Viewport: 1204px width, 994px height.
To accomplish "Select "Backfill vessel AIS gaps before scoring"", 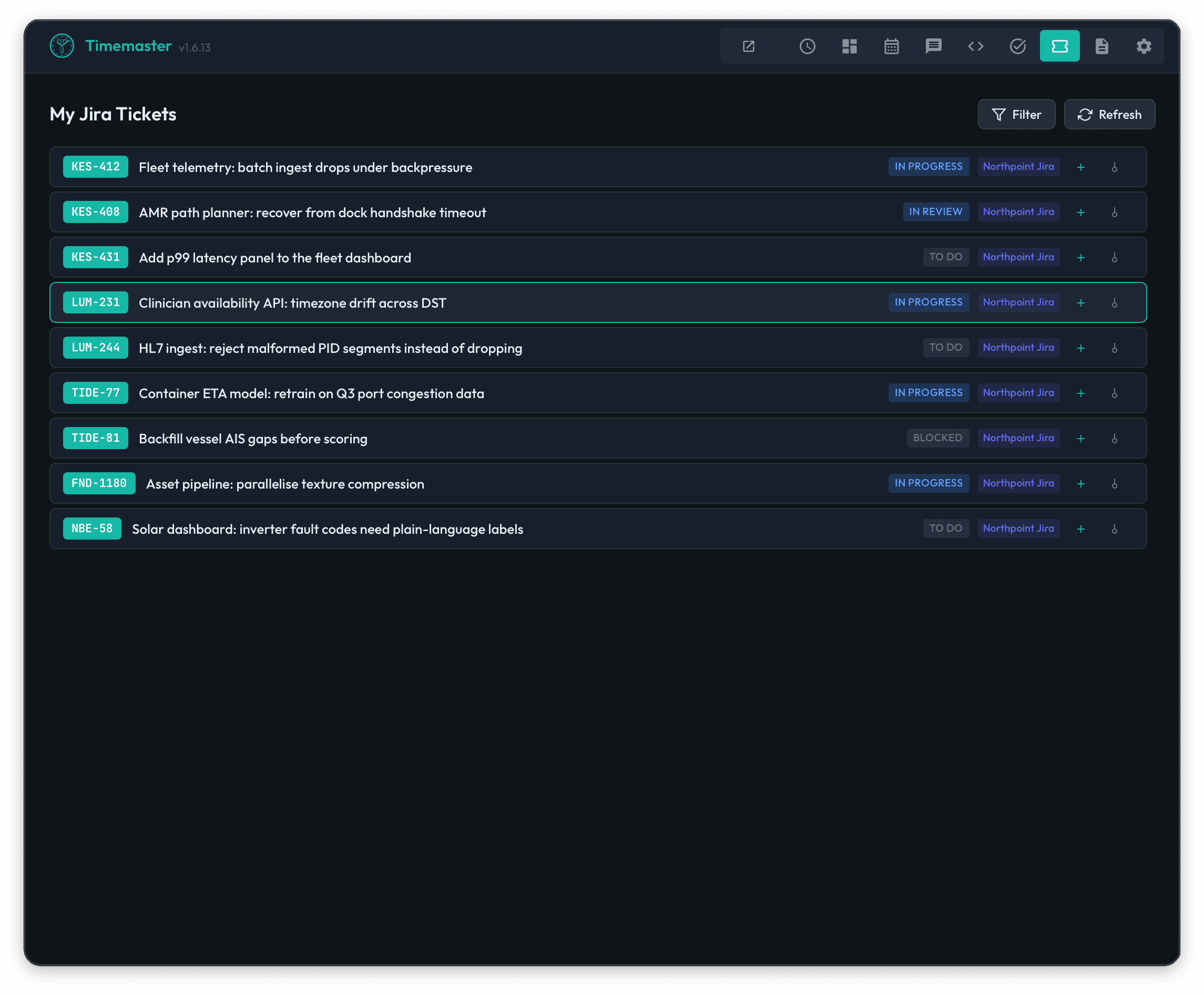I will 253,439.
